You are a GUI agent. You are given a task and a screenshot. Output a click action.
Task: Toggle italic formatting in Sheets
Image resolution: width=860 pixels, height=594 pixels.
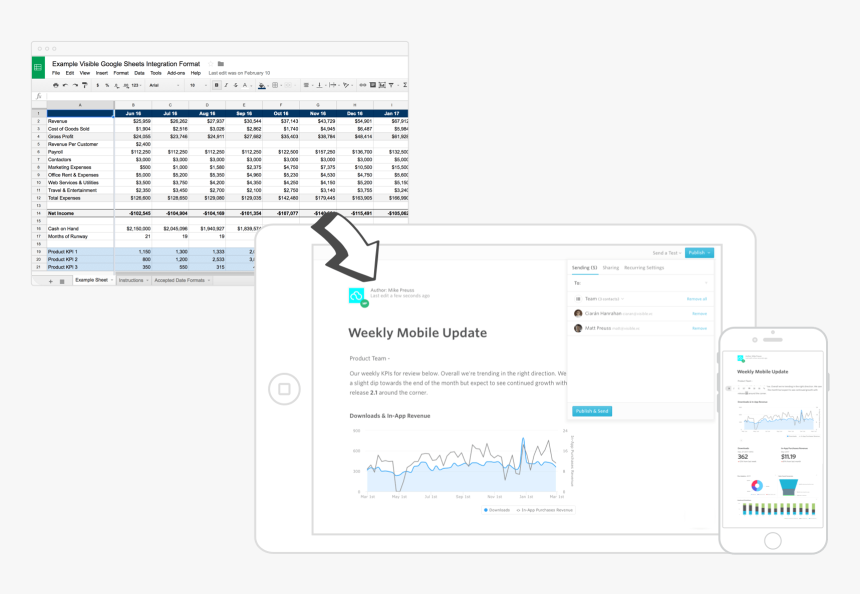(x=226, y=85)
